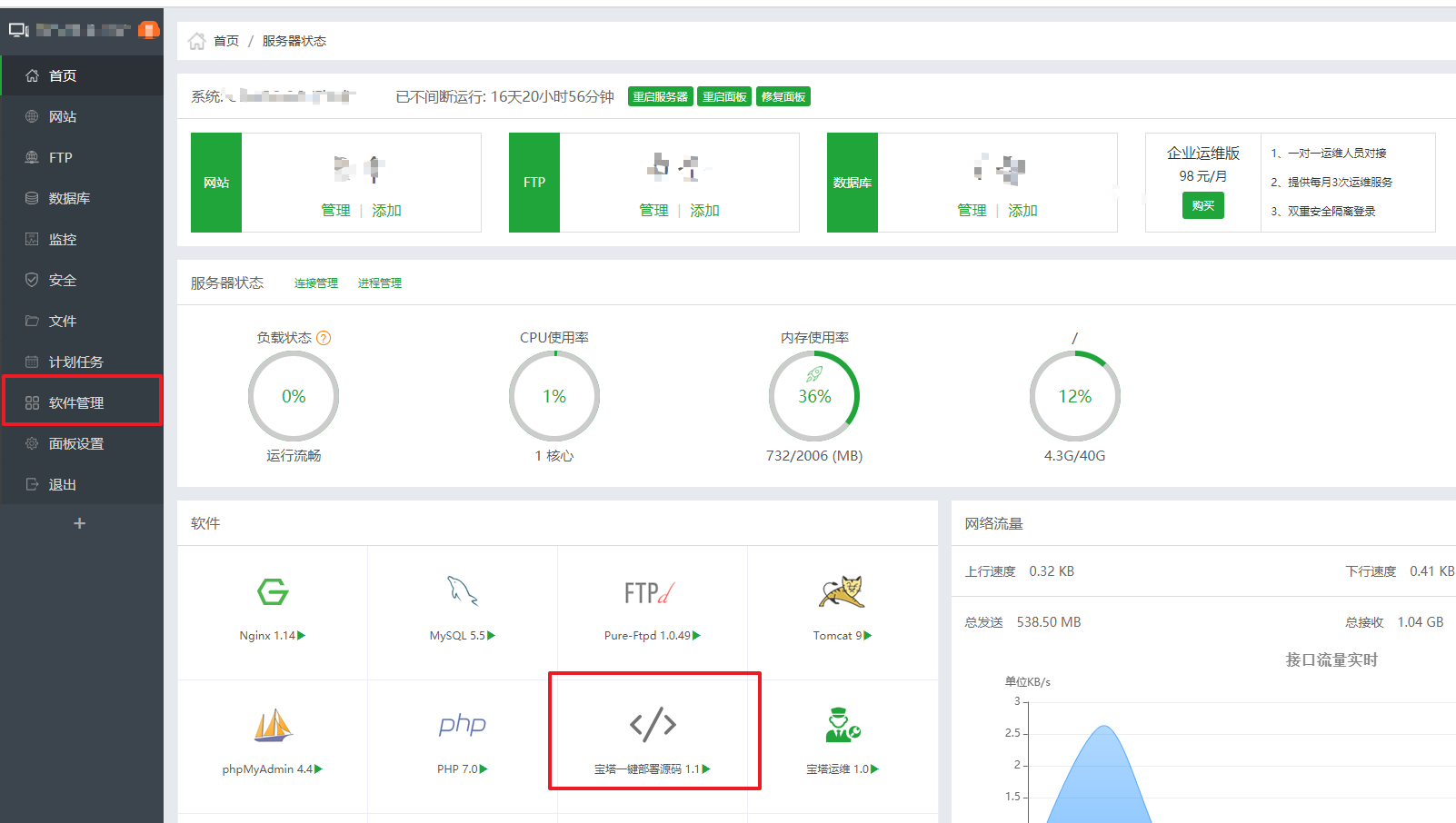Click the Nginx 1.14 running arrow

tap(302, 636)
